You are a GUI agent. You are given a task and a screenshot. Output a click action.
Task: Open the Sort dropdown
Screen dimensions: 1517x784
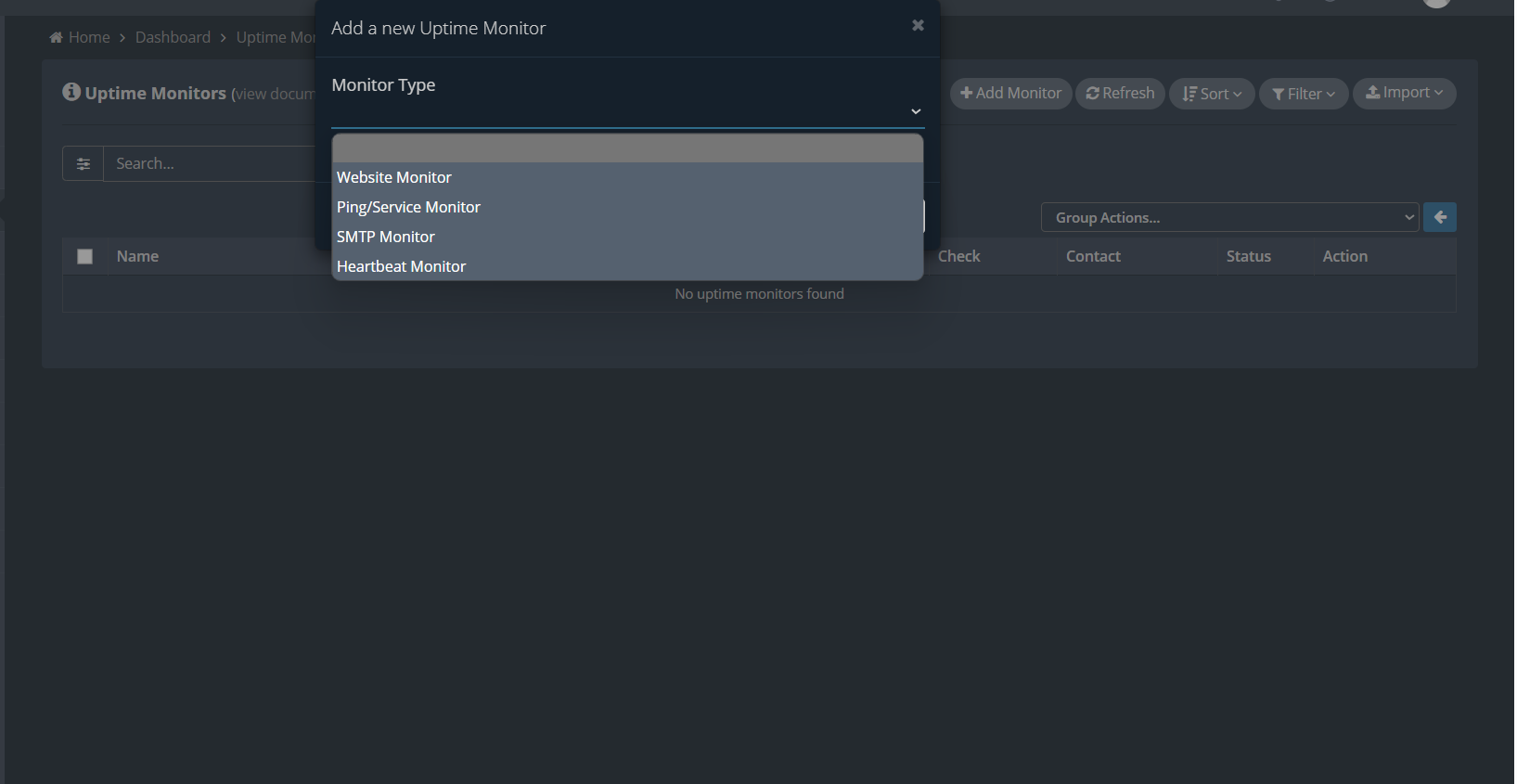coord(1212,94)
